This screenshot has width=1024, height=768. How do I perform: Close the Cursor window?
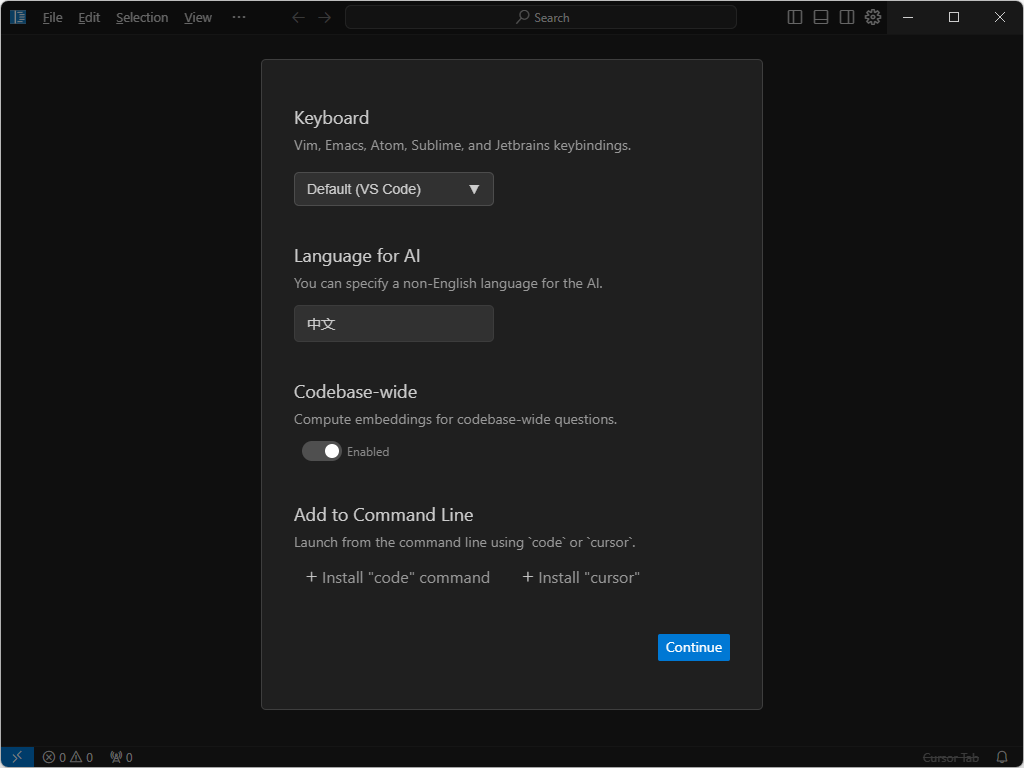point(1000,18)
